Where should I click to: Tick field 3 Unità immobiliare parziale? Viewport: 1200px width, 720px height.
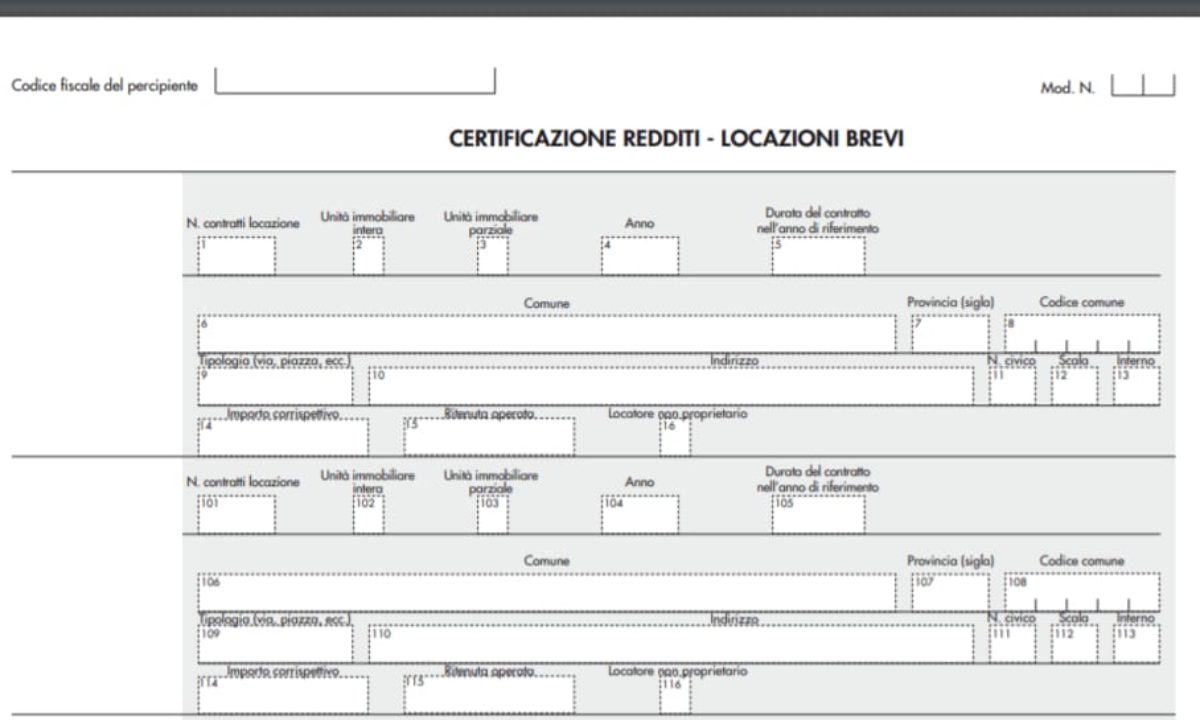coord(492,256)
